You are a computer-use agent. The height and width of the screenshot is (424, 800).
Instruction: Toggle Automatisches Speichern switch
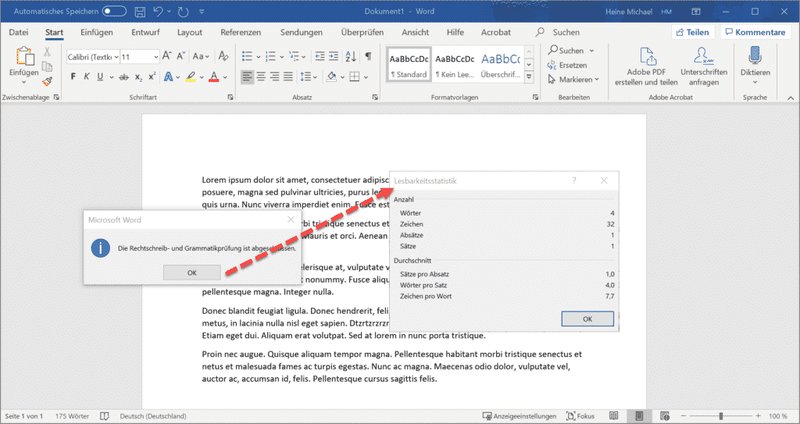pyautogui.click(x=114, y=11)
